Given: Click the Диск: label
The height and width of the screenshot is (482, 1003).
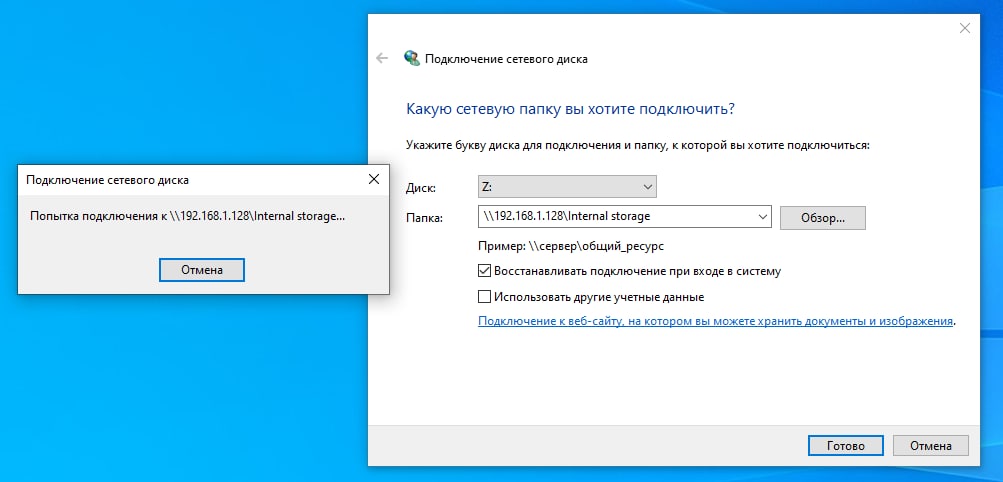Looking at the screenshot, I should coord(421,188).
